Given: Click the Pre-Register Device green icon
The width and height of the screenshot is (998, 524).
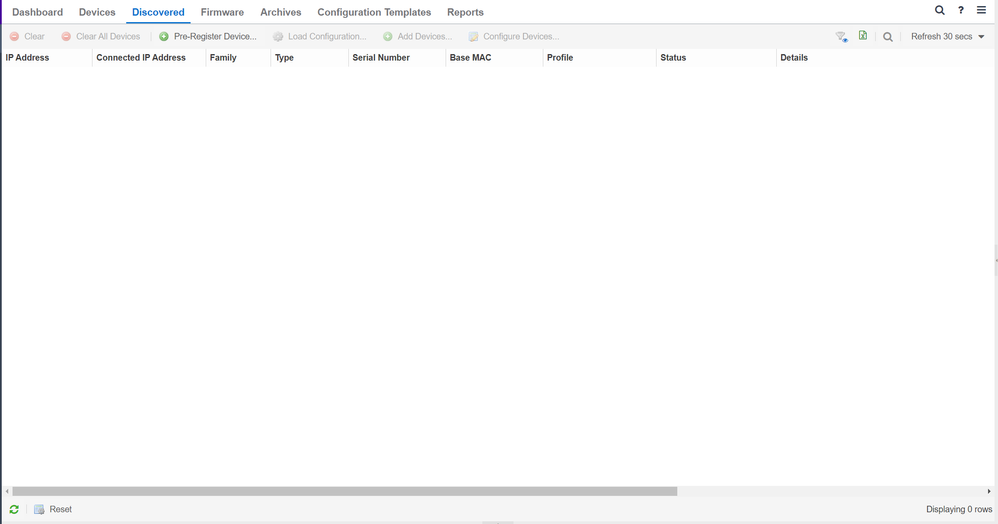Looking at the screenshot, I should (164, 37).
